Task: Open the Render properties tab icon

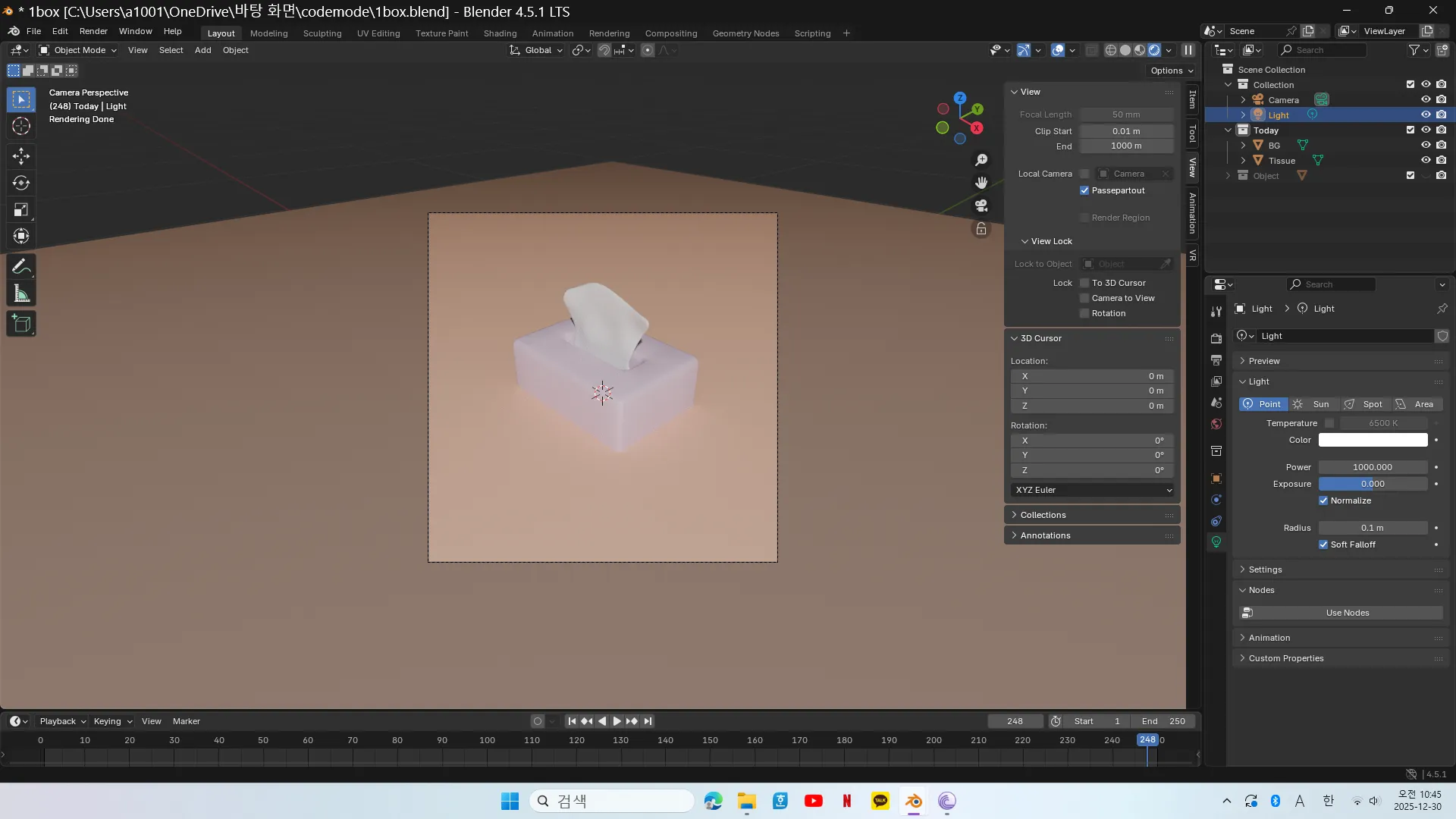Action: [1216, 338]
